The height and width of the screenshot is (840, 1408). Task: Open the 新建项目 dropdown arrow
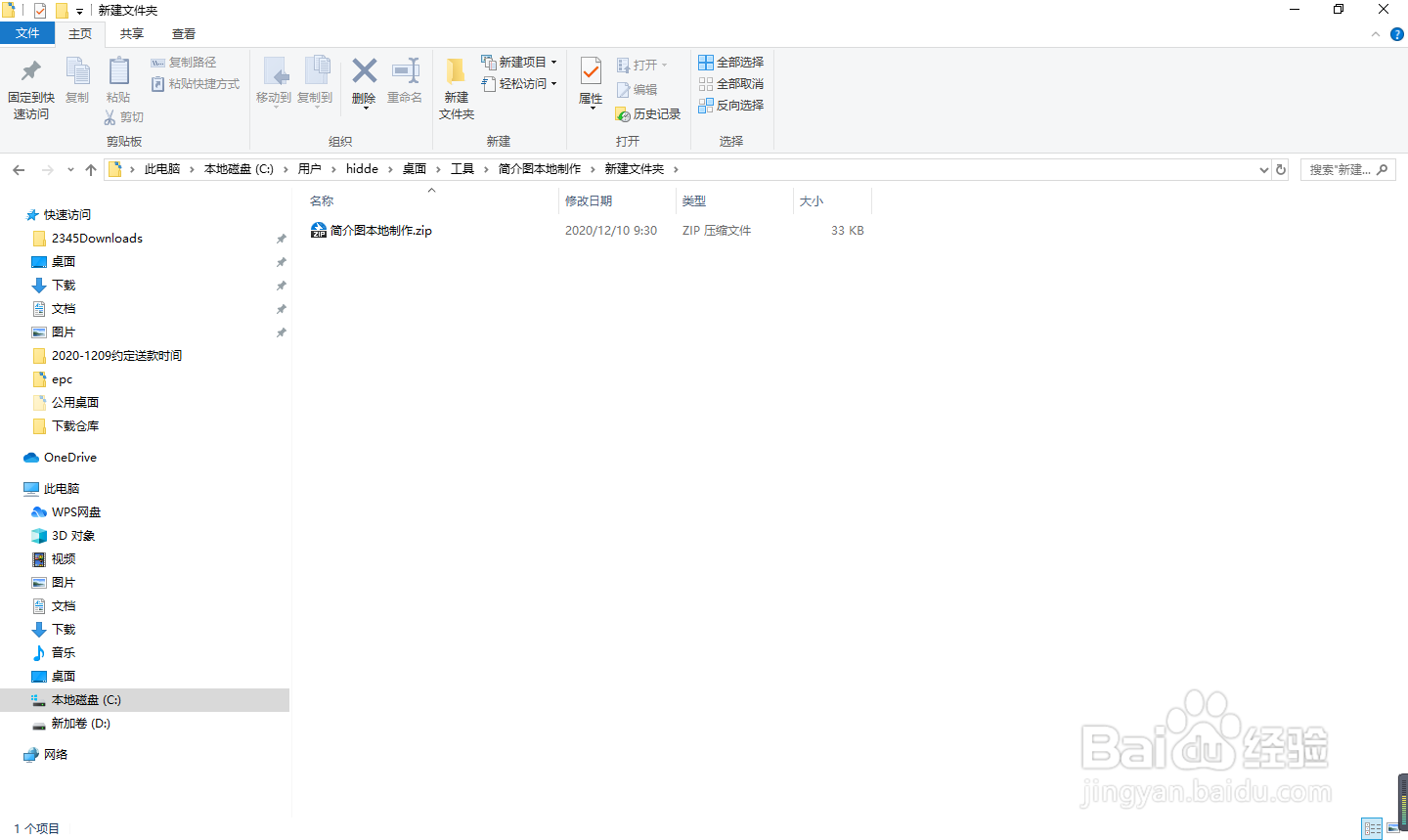(552, 61)
